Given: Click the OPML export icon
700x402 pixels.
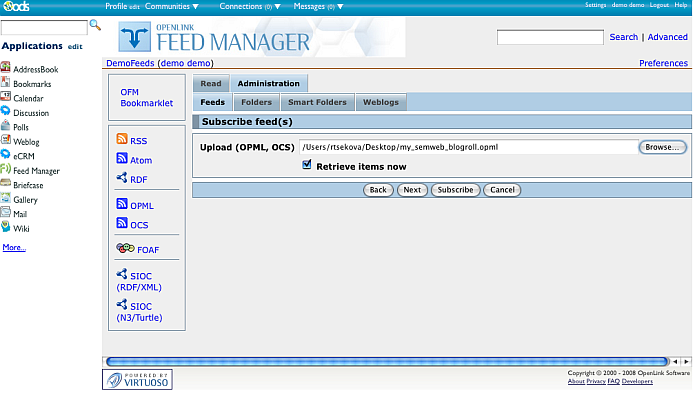Looking at the screenshot, I should click(122, 205).
